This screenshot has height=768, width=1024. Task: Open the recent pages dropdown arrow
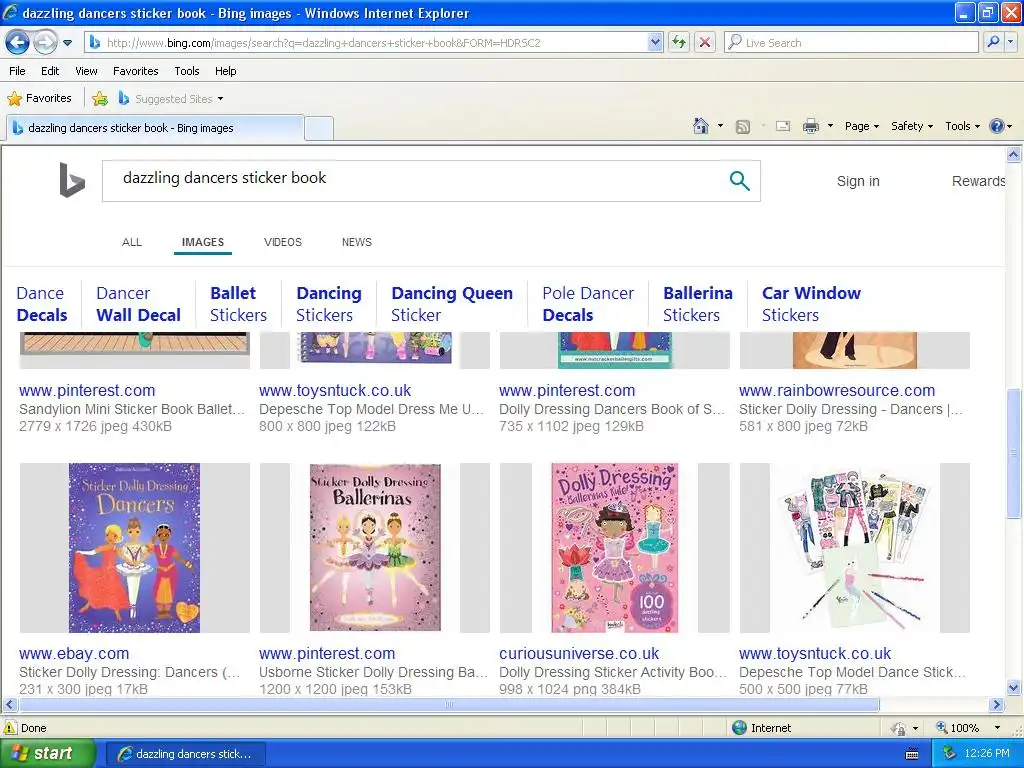pos(67,43)
